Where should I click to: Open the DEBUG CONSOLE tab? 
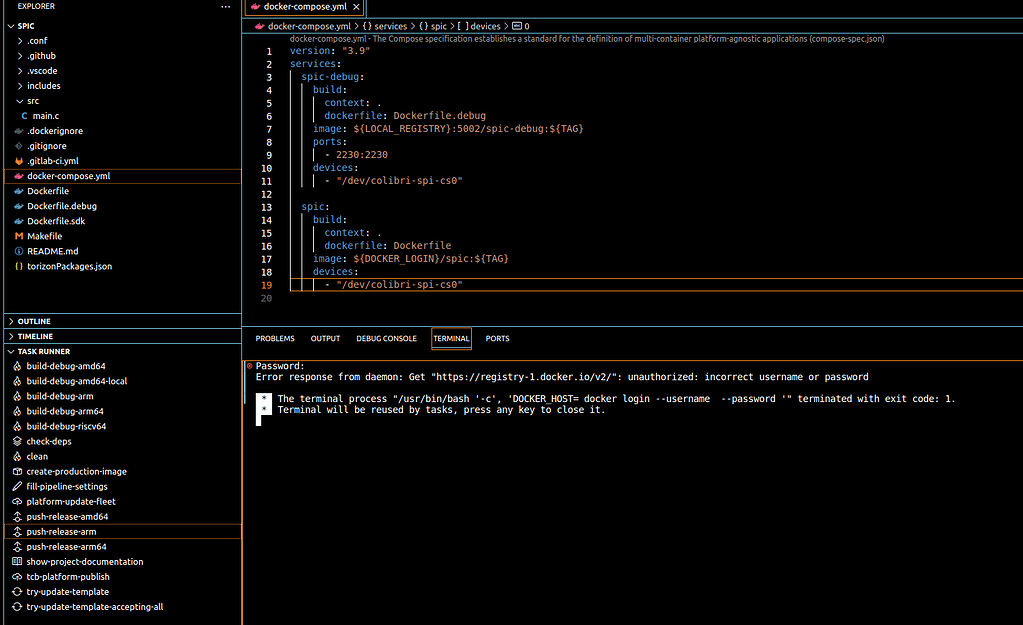pyautogui.click(x=386, y=338)
